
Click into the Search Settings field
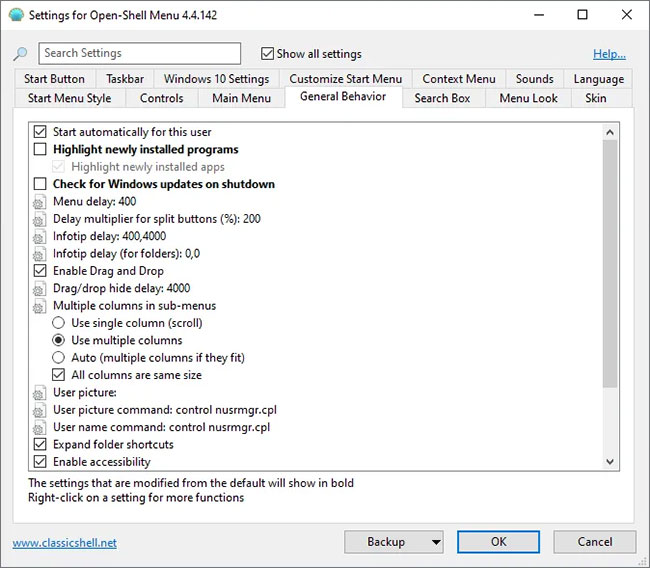[140, 53]
